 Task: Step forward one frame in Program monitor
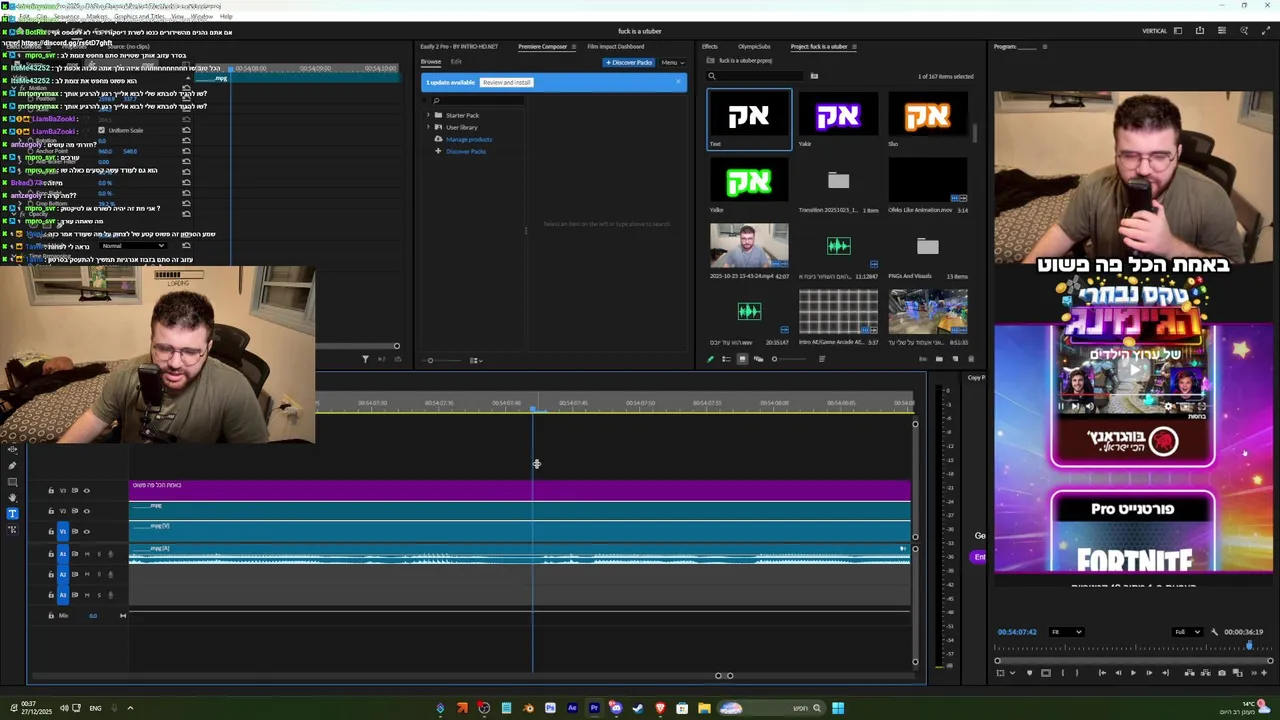tap(1149, 673)
